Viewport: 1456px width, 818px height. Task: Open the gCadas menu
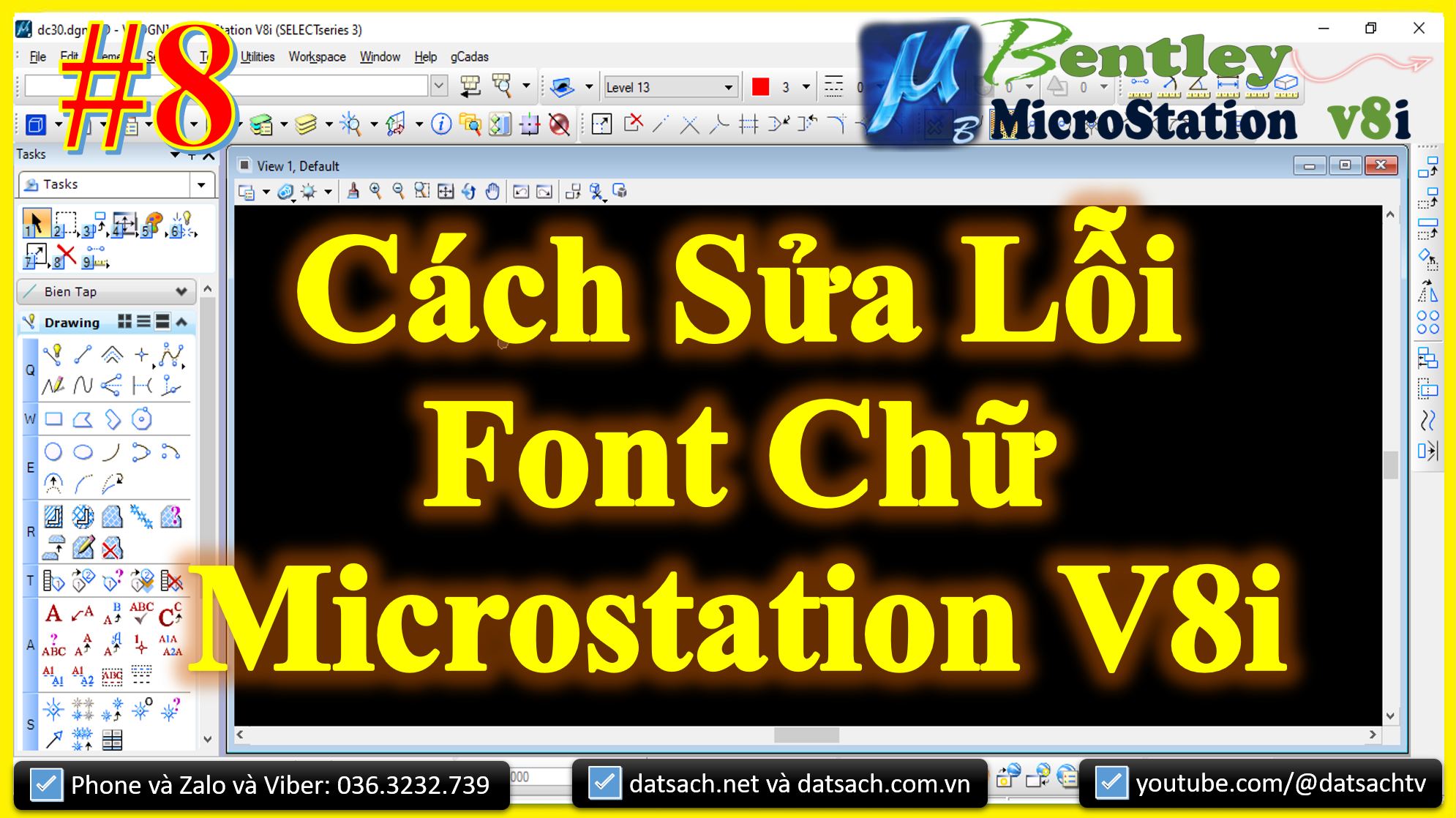pos(469,56)
